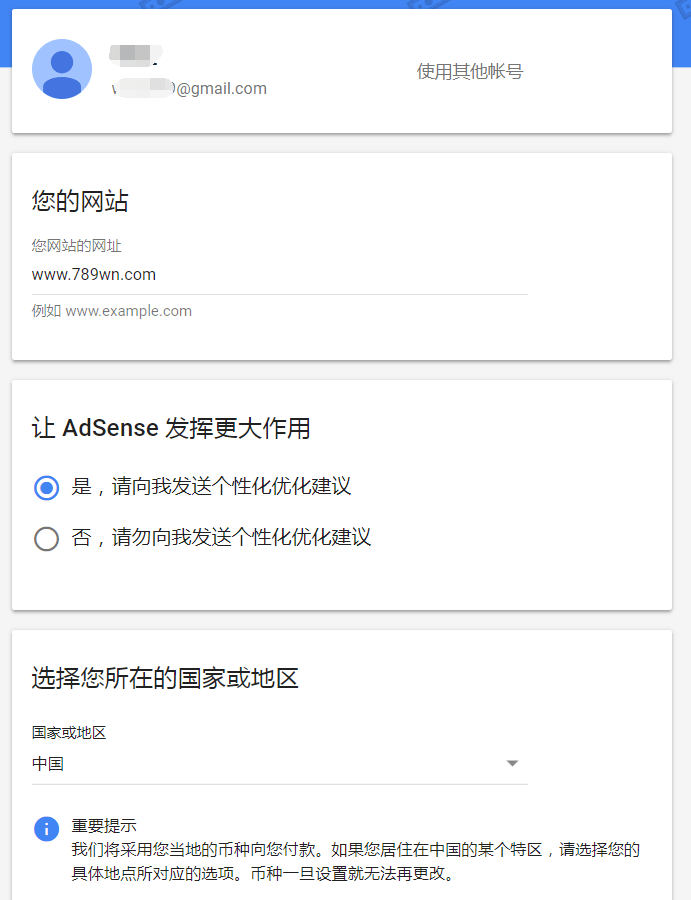Viewport: 691px width, 900px height.
Task: Click the 您网站的网址 field label
Action: (x=76, y=246)
